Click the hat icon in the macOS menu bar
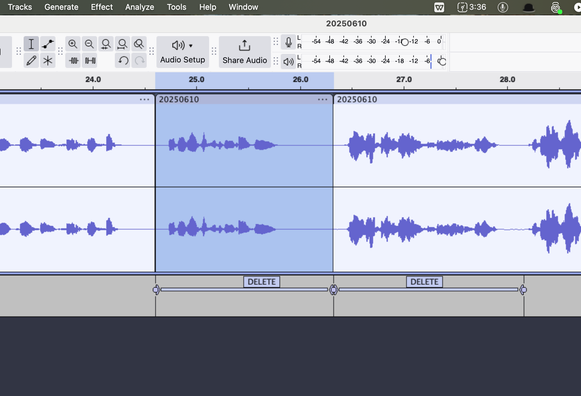 [528, 7]
